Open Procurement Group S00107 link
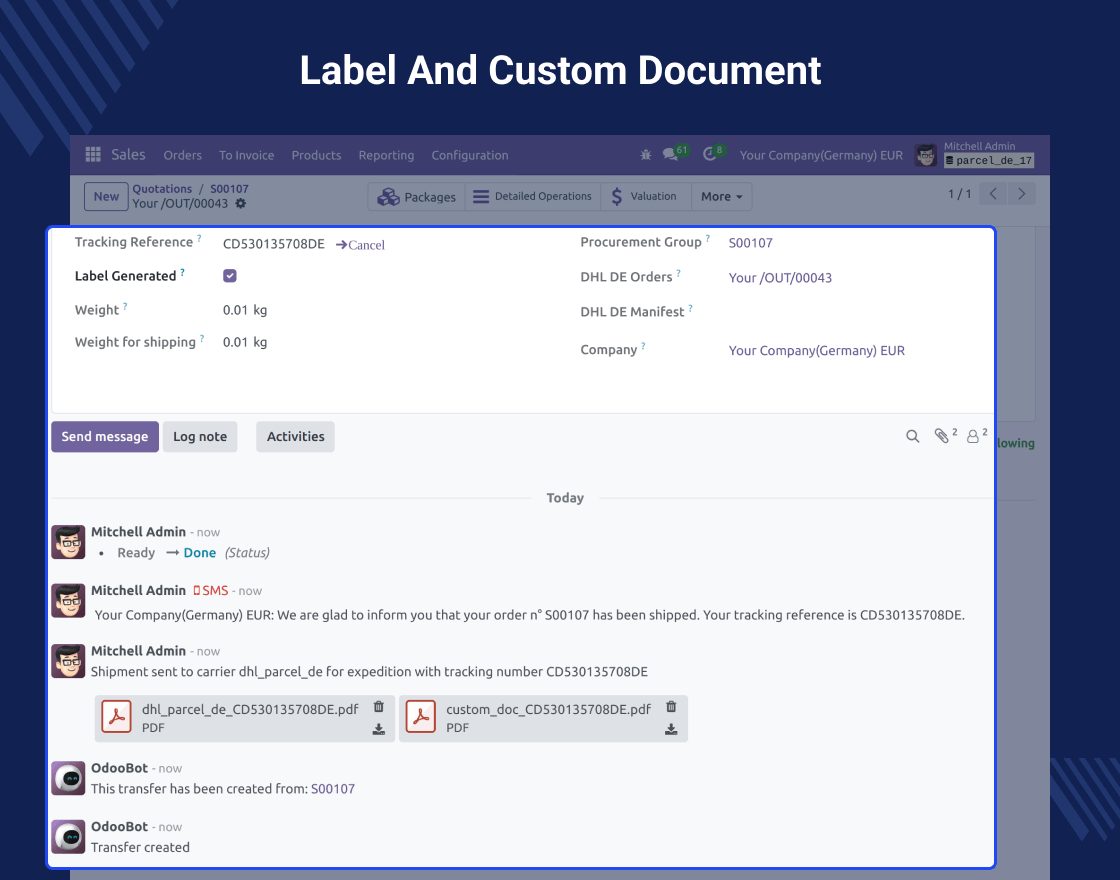Viewport: 1120px width, 880px height. (x=751, y=243)
